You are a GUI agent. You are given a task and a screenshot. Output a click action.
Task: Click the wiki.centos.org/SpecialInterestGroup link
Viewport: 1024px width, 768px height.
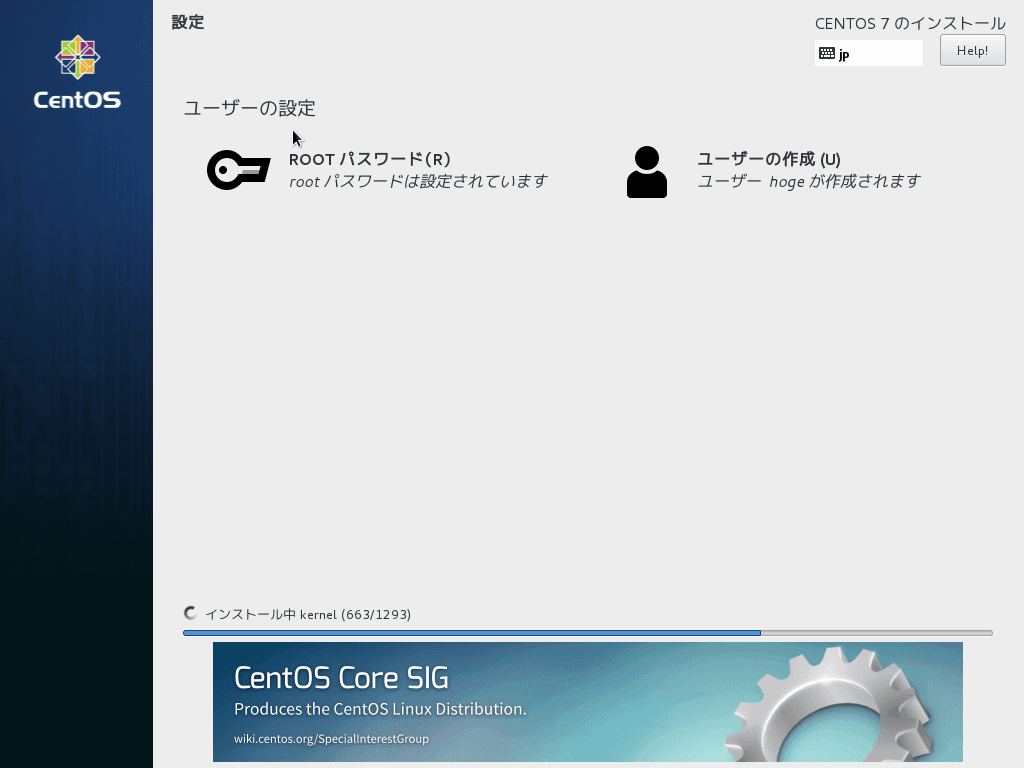(330, 739)
